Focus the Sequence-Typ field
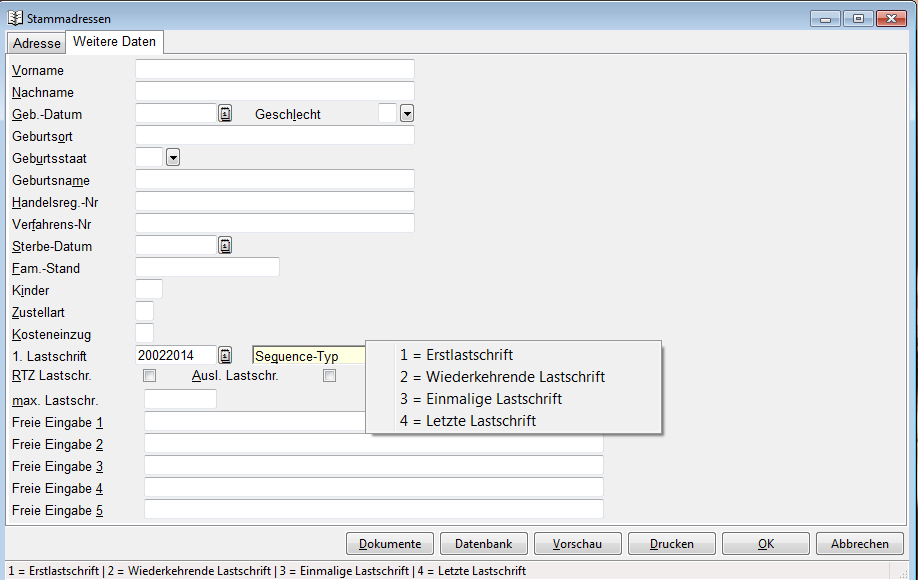This screenshot has height=580, width=918. (308, 356)
